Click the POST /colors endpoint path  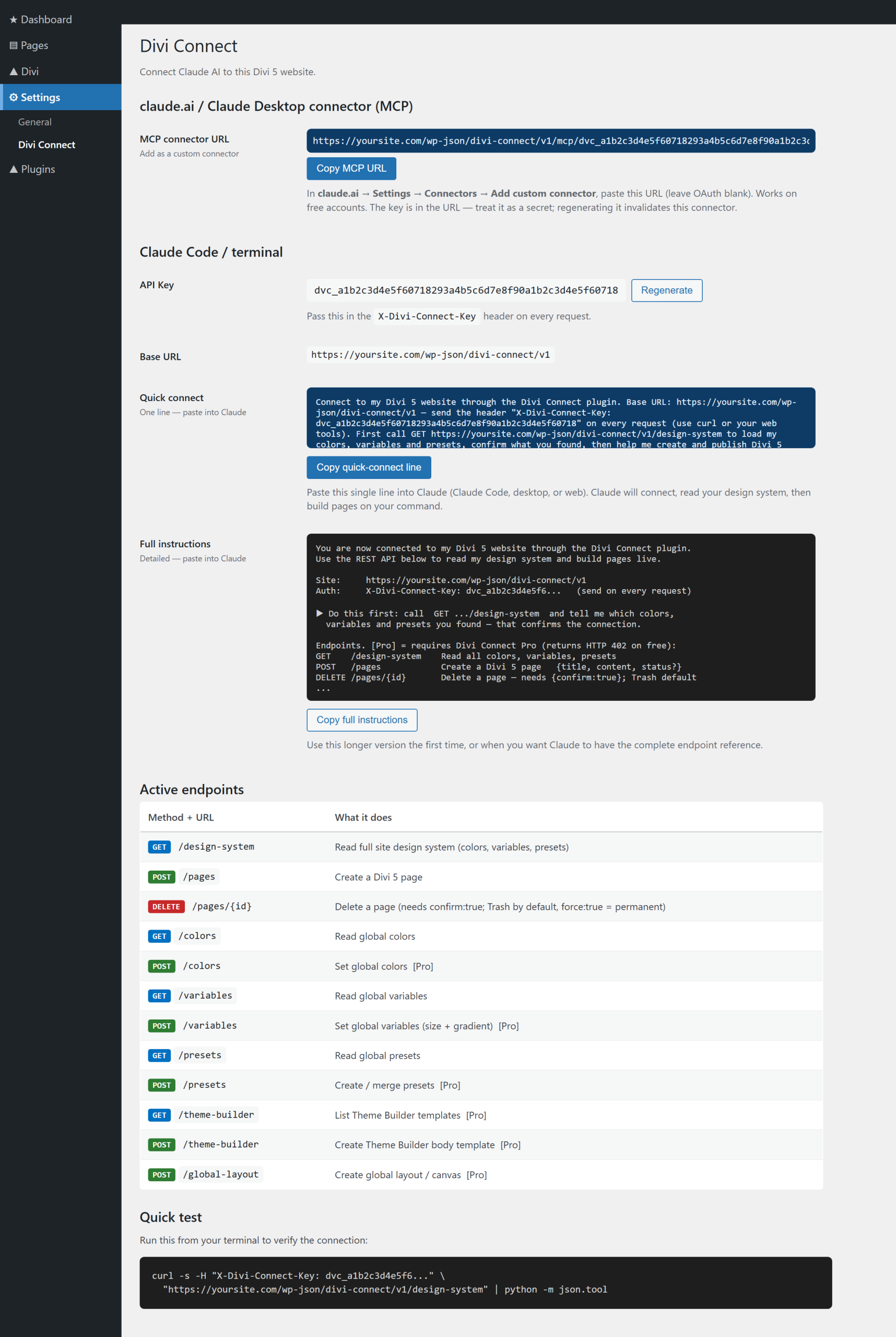click(x=202, y=966)
